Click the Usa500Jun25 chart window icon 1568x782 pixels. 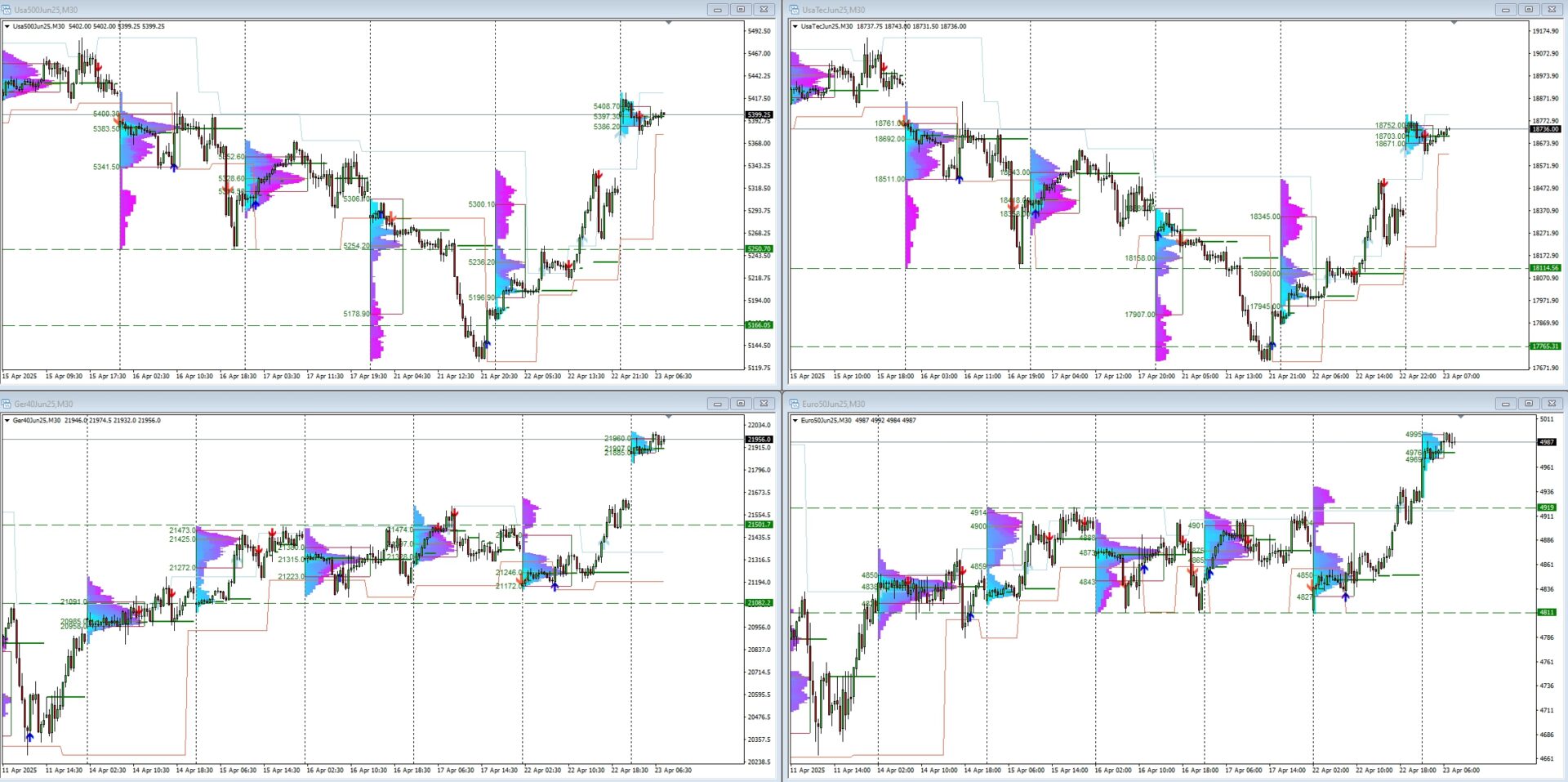(7, 10)
